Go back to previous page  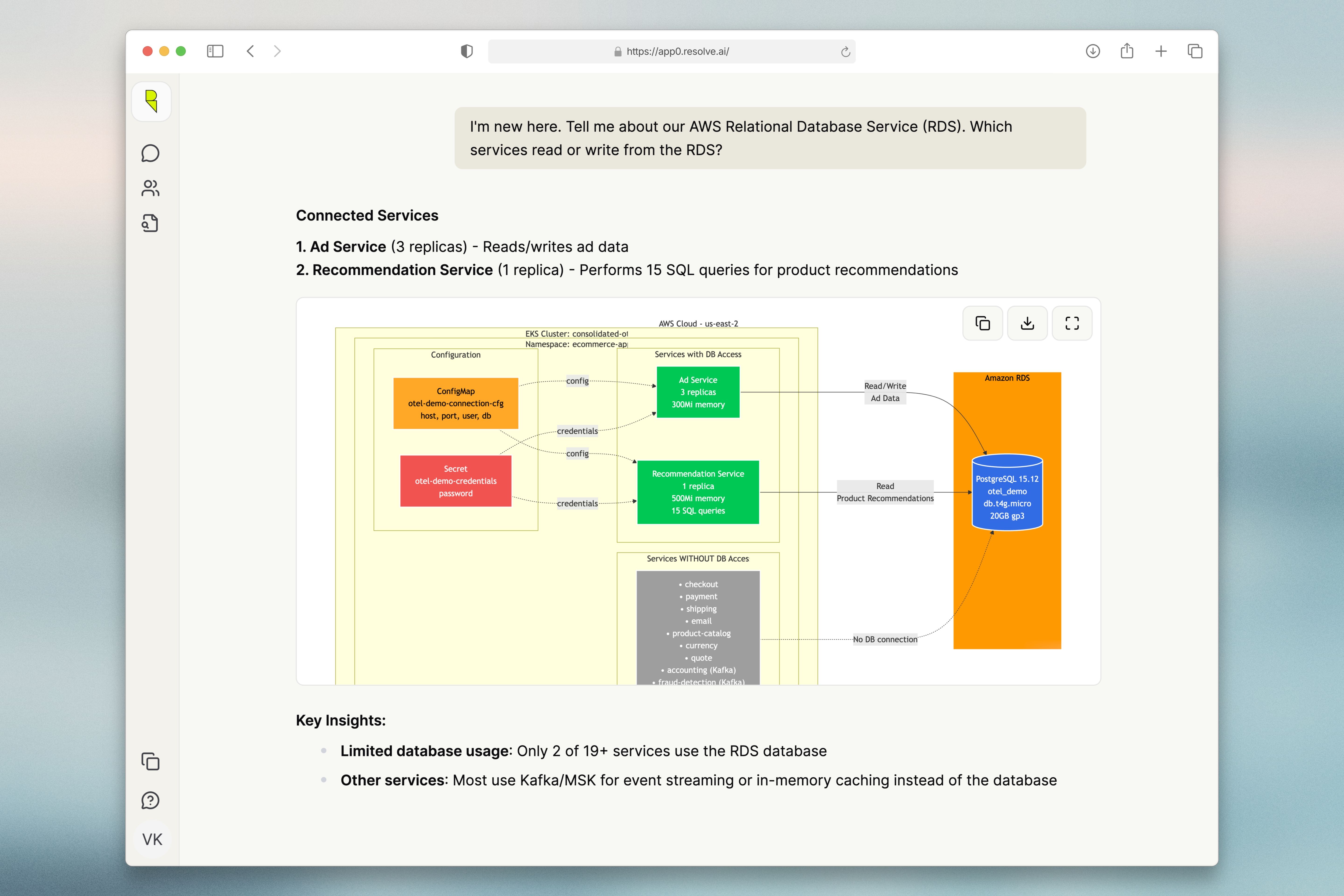[250, 51]
